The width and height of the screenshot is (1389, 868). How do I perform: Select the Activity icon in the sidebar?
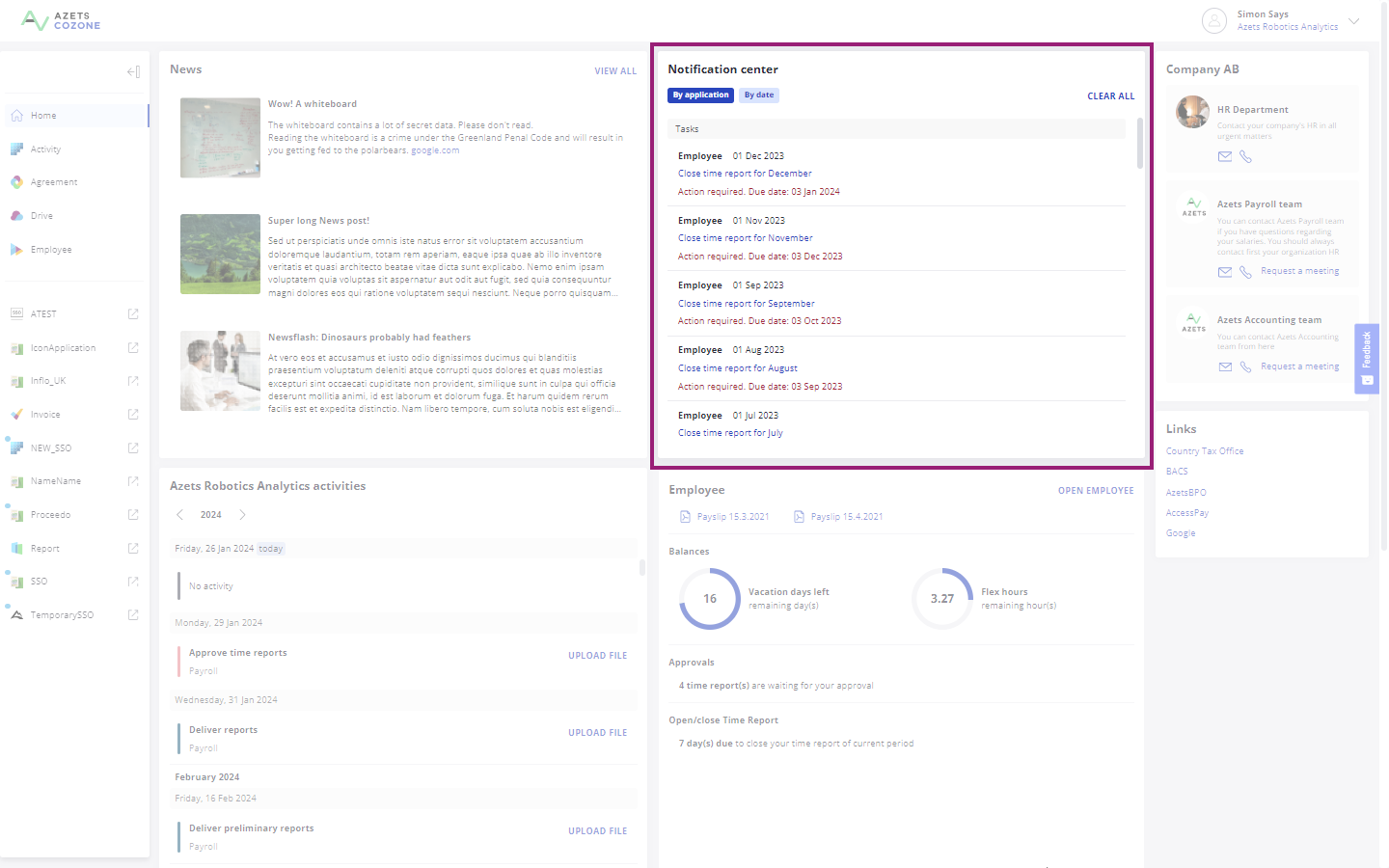tap(16, 149)
